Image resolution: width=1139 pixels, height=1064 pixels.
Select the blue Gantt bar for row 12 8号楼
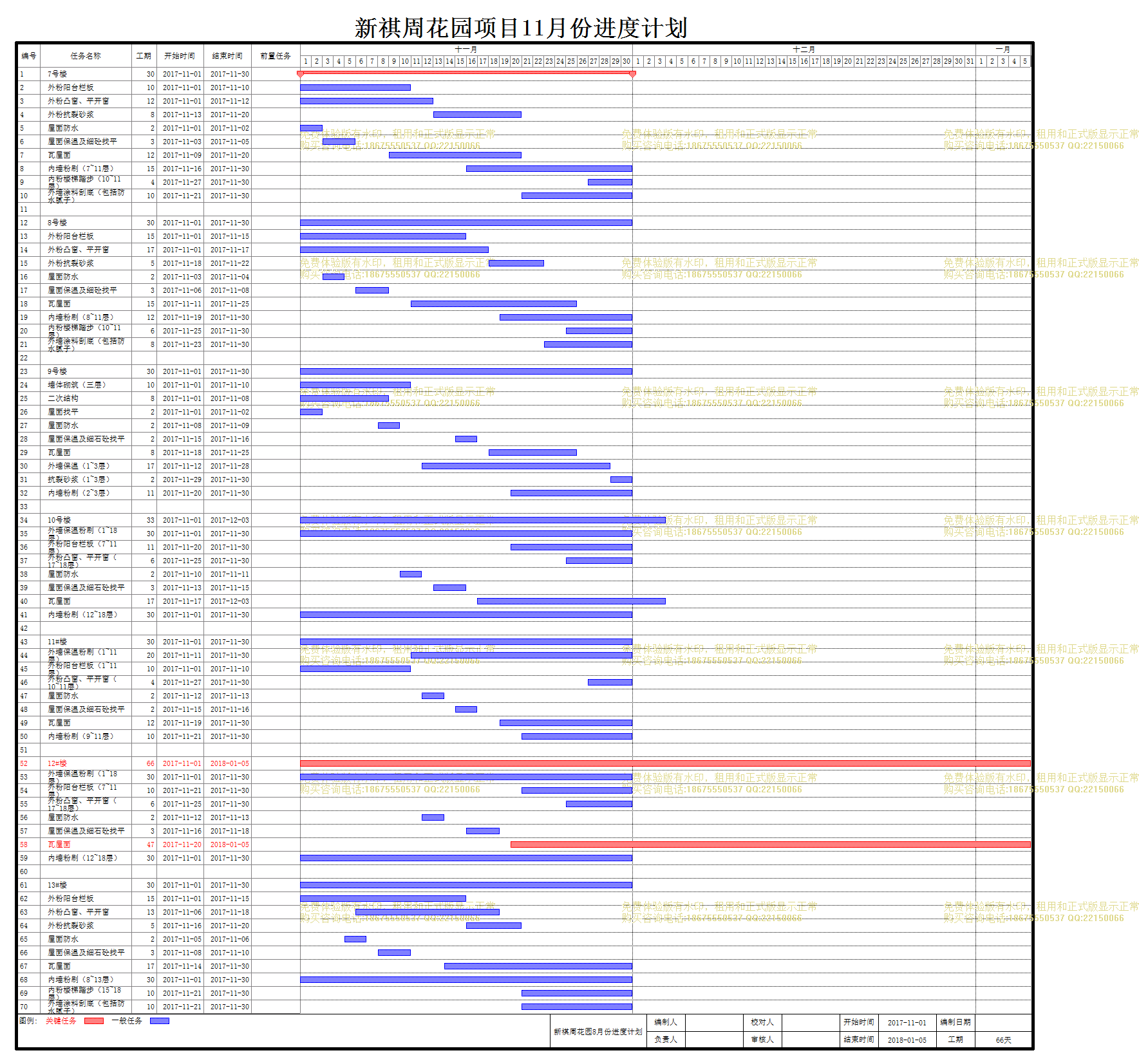466,223
